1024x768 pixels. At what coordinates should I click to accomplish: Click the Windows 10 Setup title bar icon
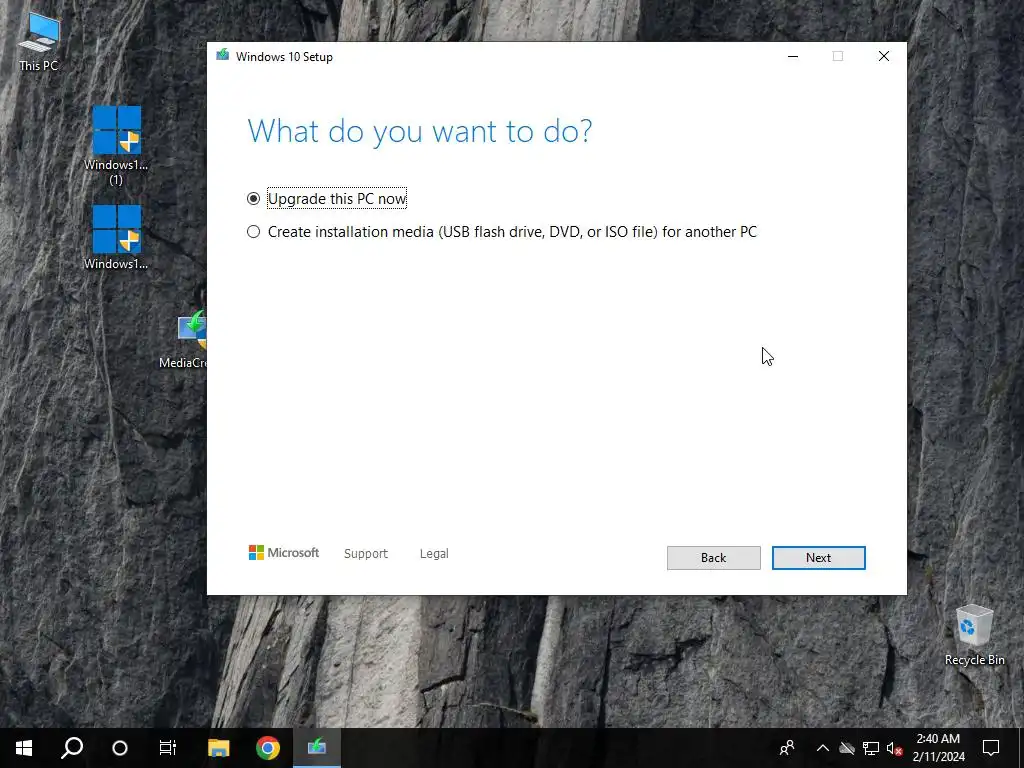click(x=223, y=56)
